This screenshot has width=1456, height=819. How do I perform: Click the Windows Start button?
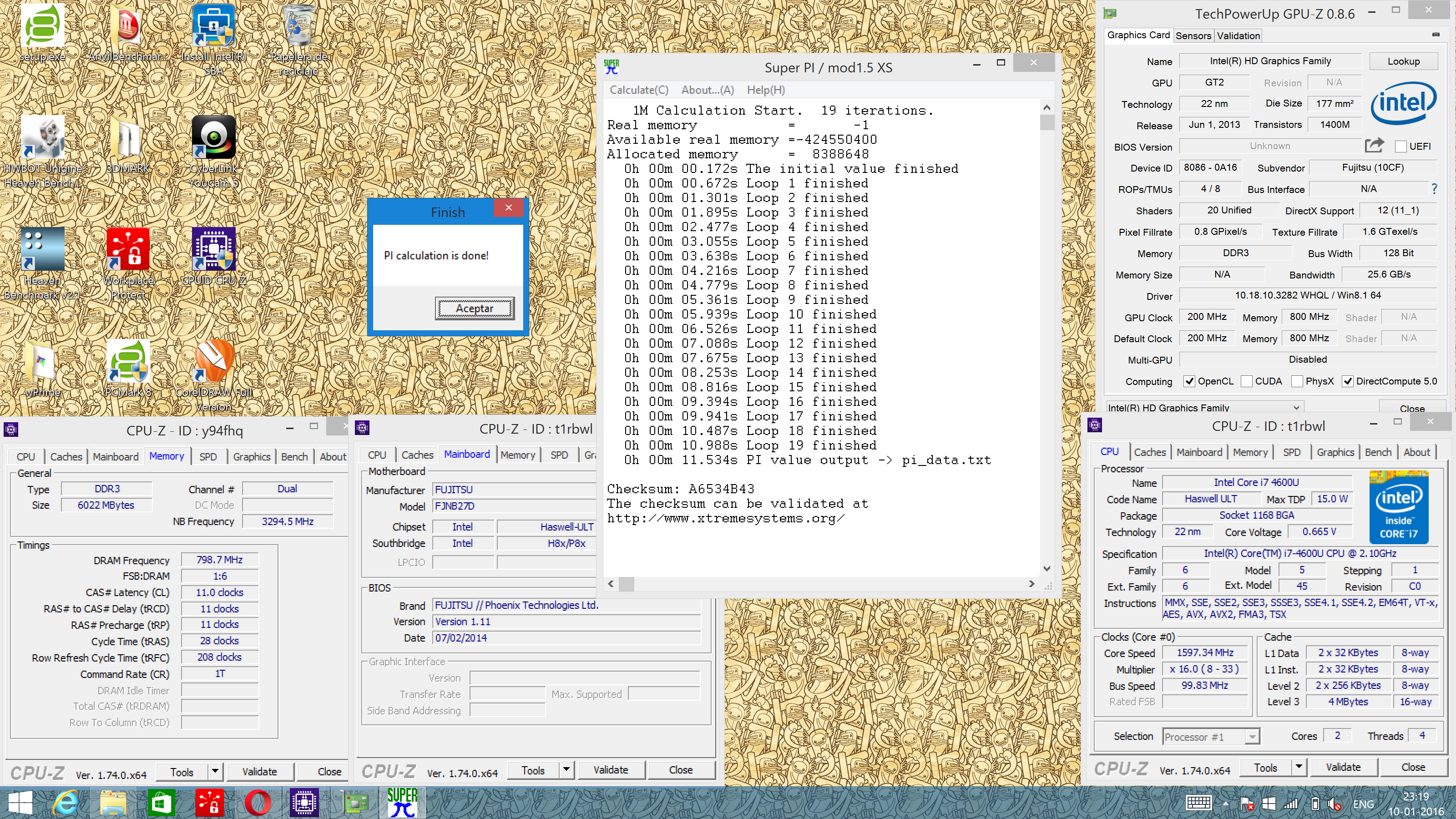20,803
